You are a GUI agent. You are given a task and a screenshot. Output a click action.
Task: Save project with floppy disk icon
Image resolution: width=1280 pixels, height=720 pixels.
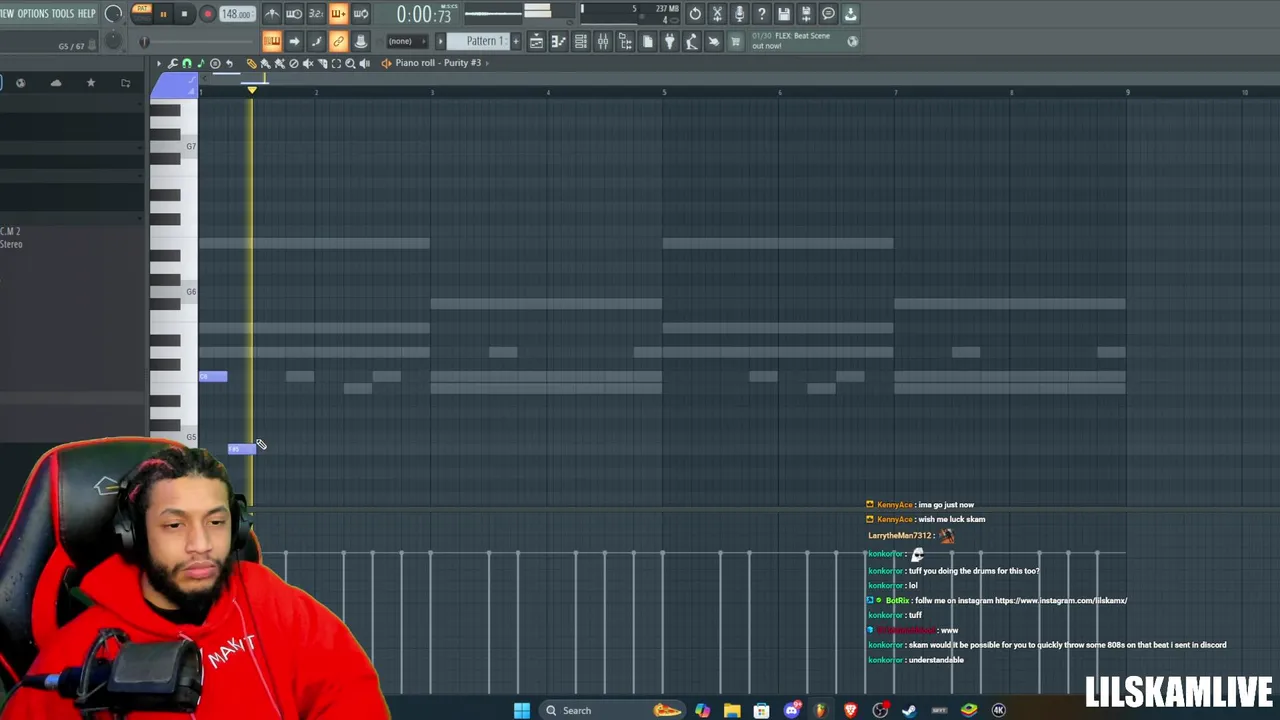pyautogui.click(x=784, y=14)
